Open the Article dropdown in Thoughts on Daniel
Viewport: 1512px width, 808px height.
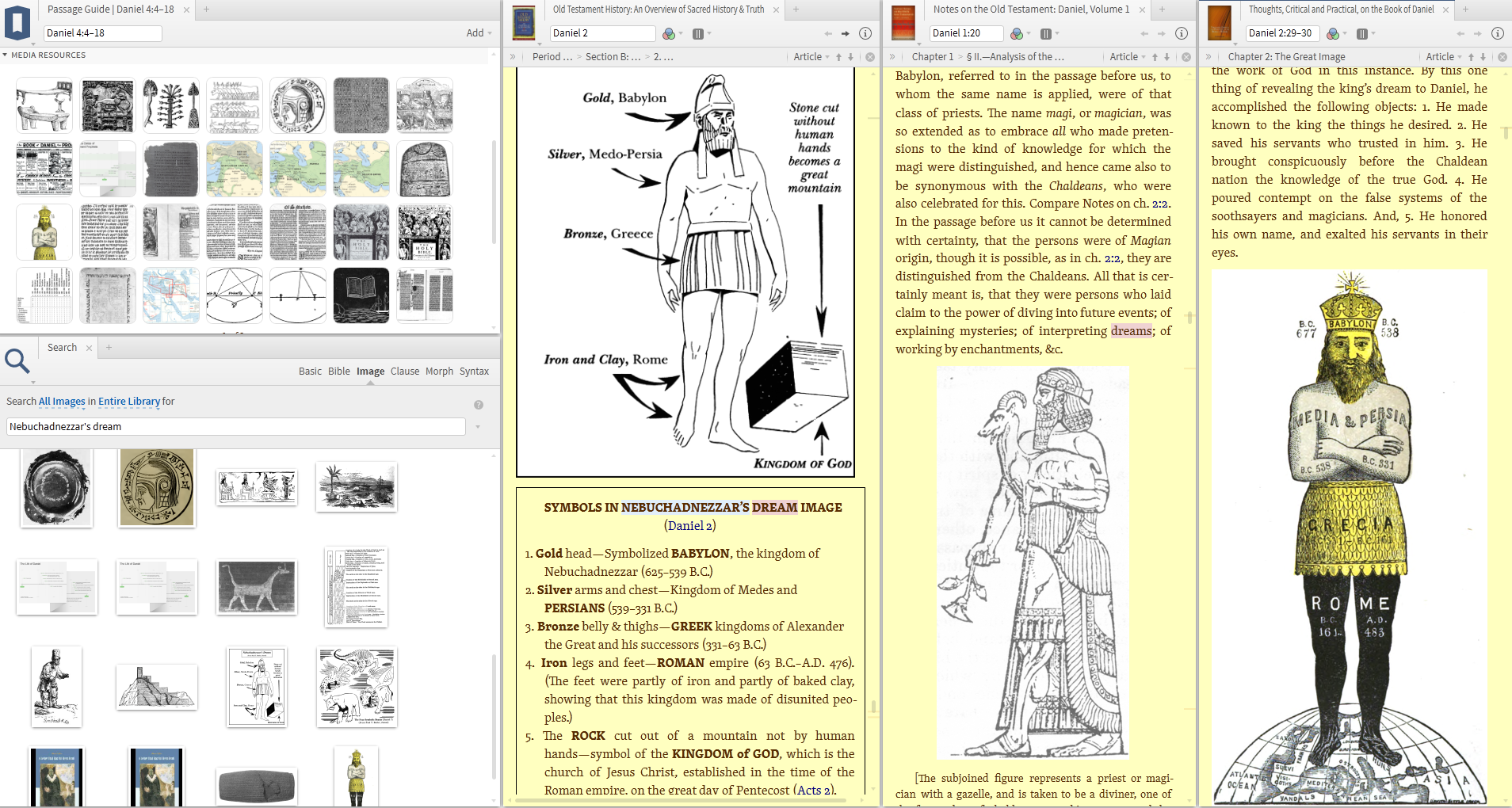1444,57
